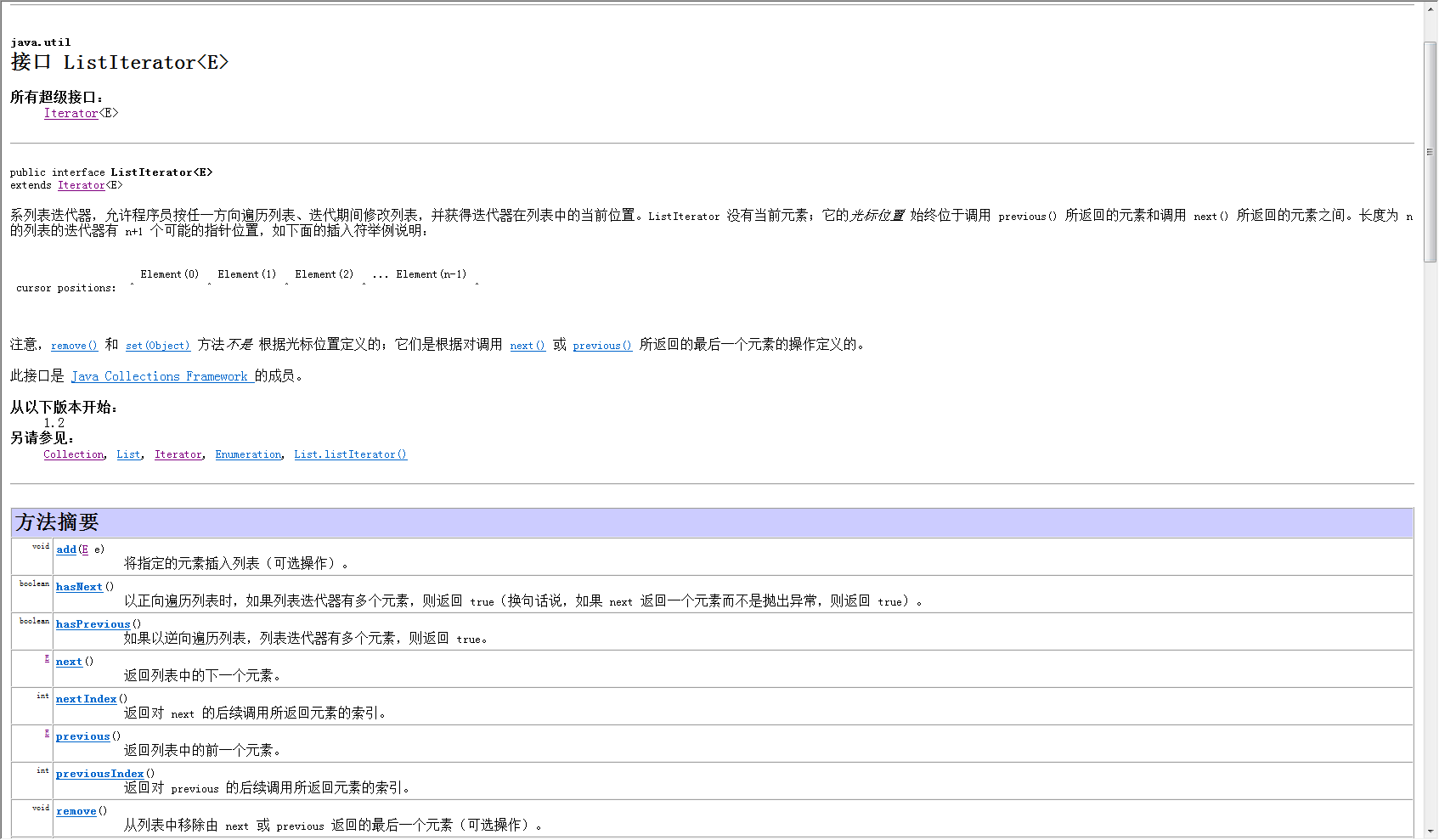
Task: Open Enumeration in See Also list
Action: coord(248,454)
